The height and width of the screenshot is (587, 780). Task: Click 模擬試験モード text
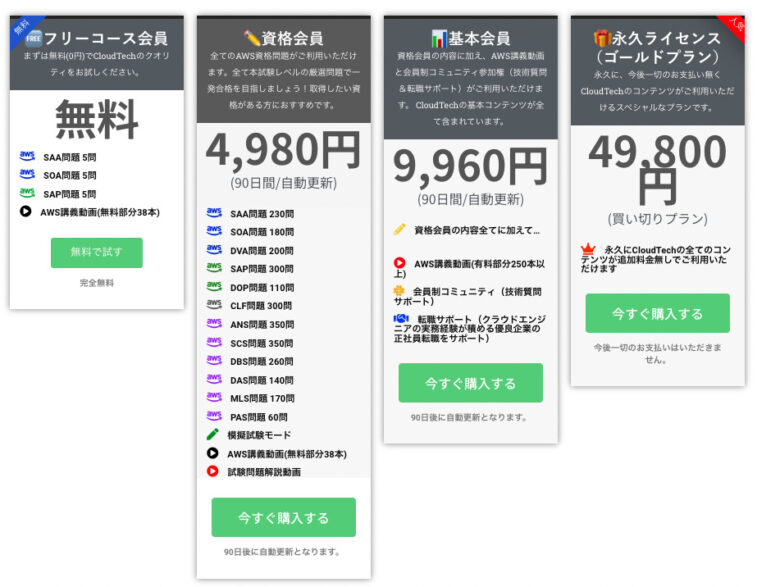[x=259, y=435]
